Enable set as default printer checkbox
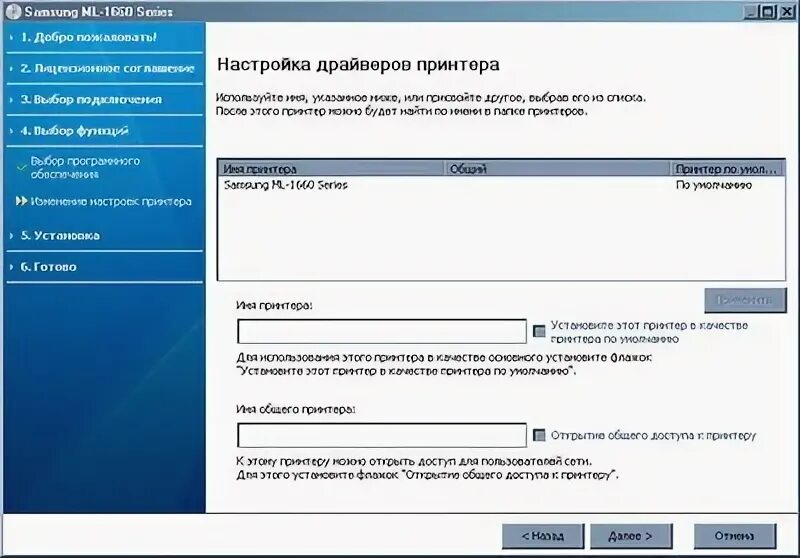The height and width of the screenshot is (558, 800). (x=539, y=331)
